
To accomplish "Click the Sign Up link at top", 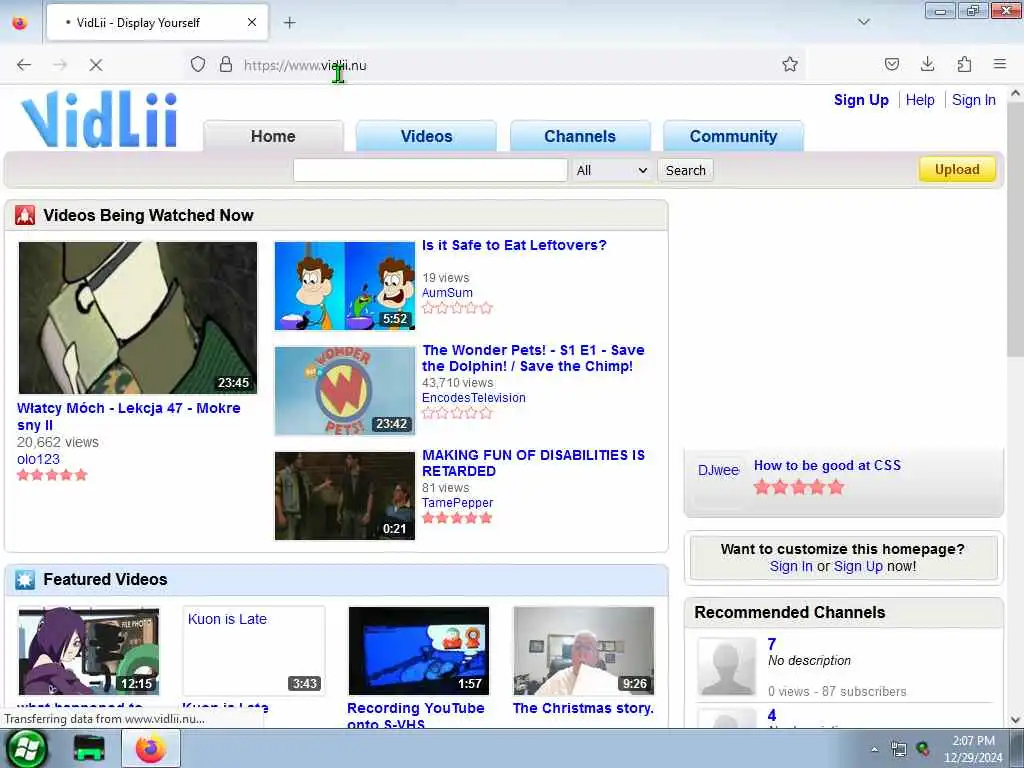I will [861, 100].
